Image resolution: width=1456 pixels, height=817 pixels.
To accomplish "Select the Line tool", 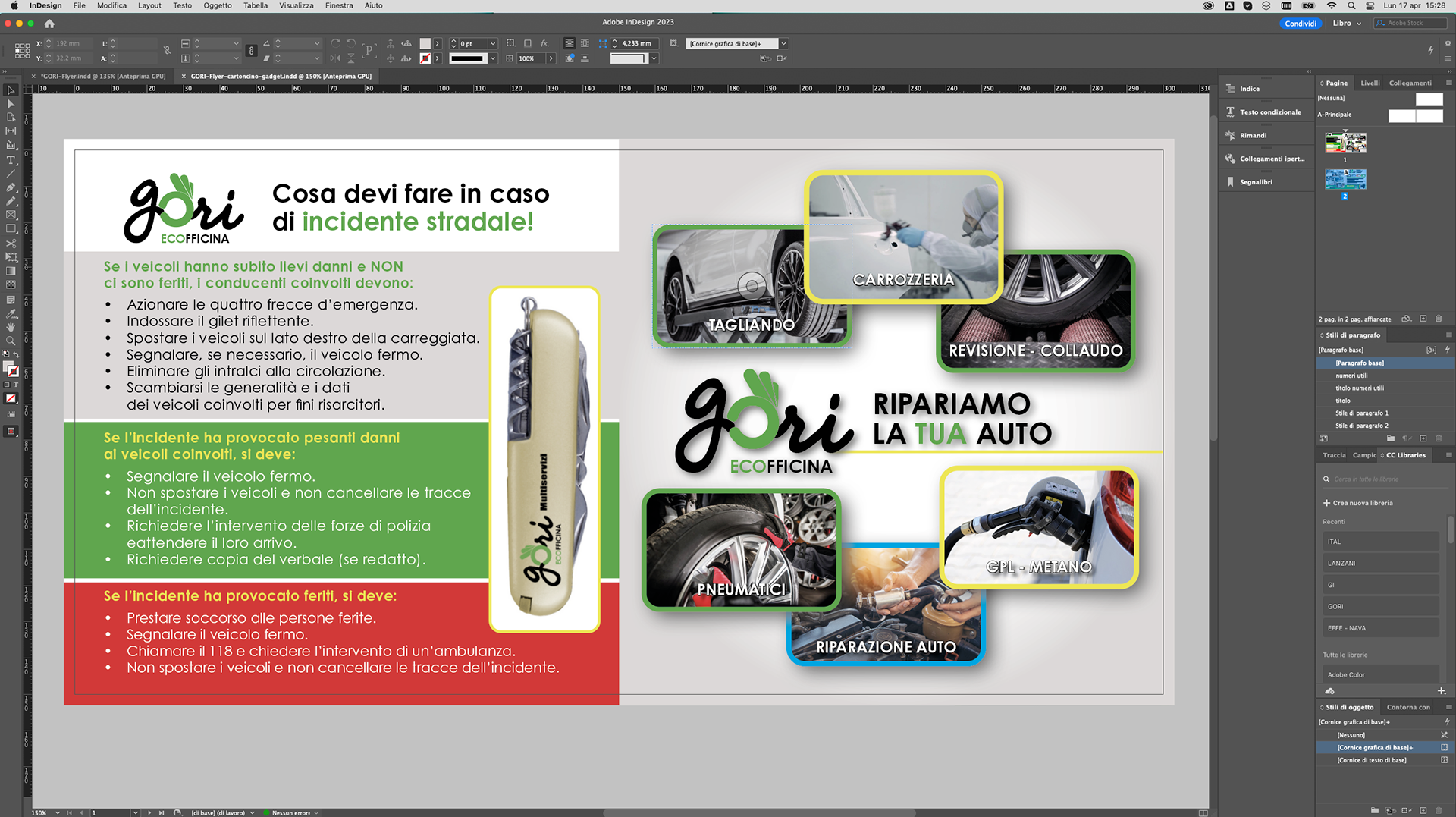I will [11, 174].
